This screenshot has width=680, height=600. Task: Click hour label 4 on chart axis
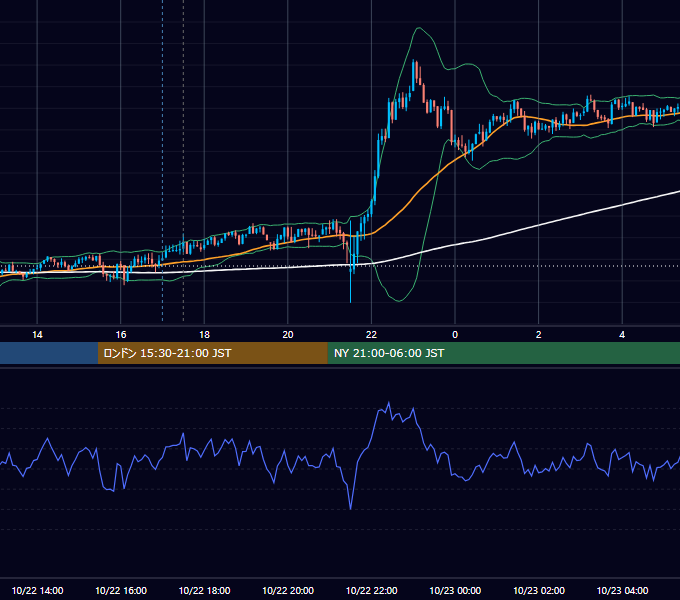tap(622, 335)
